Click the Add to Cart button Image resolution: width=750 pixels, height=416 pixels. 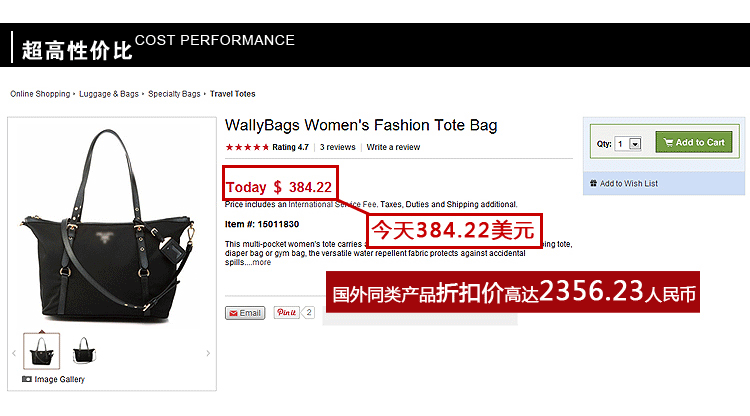694,142
